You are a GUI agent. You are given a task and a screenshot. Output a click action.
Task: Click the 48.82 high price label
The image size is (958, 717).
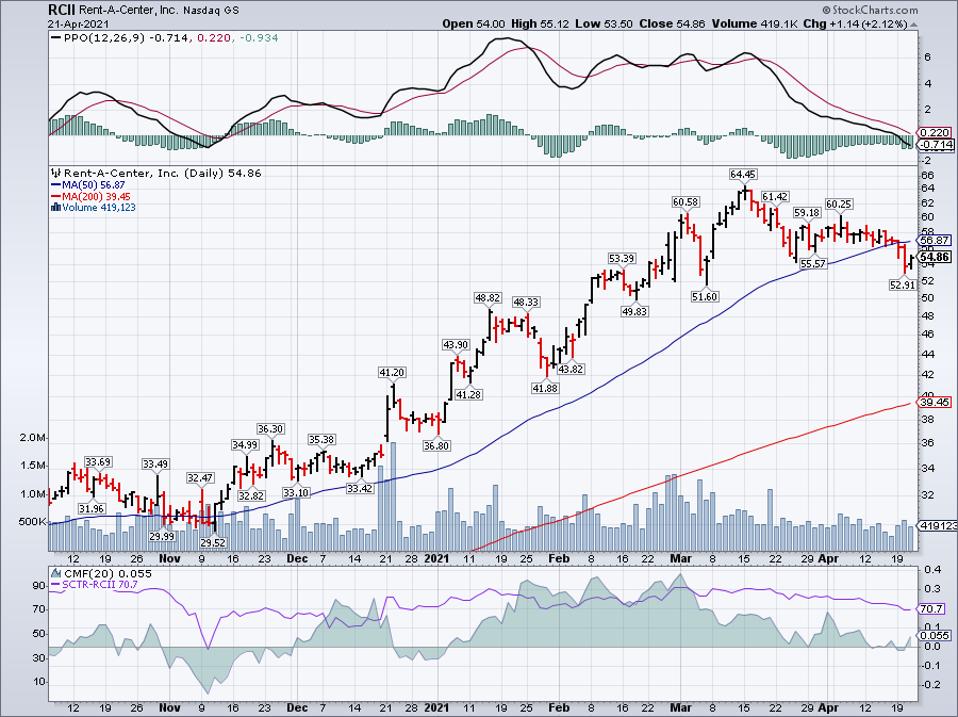coord(488,298)
